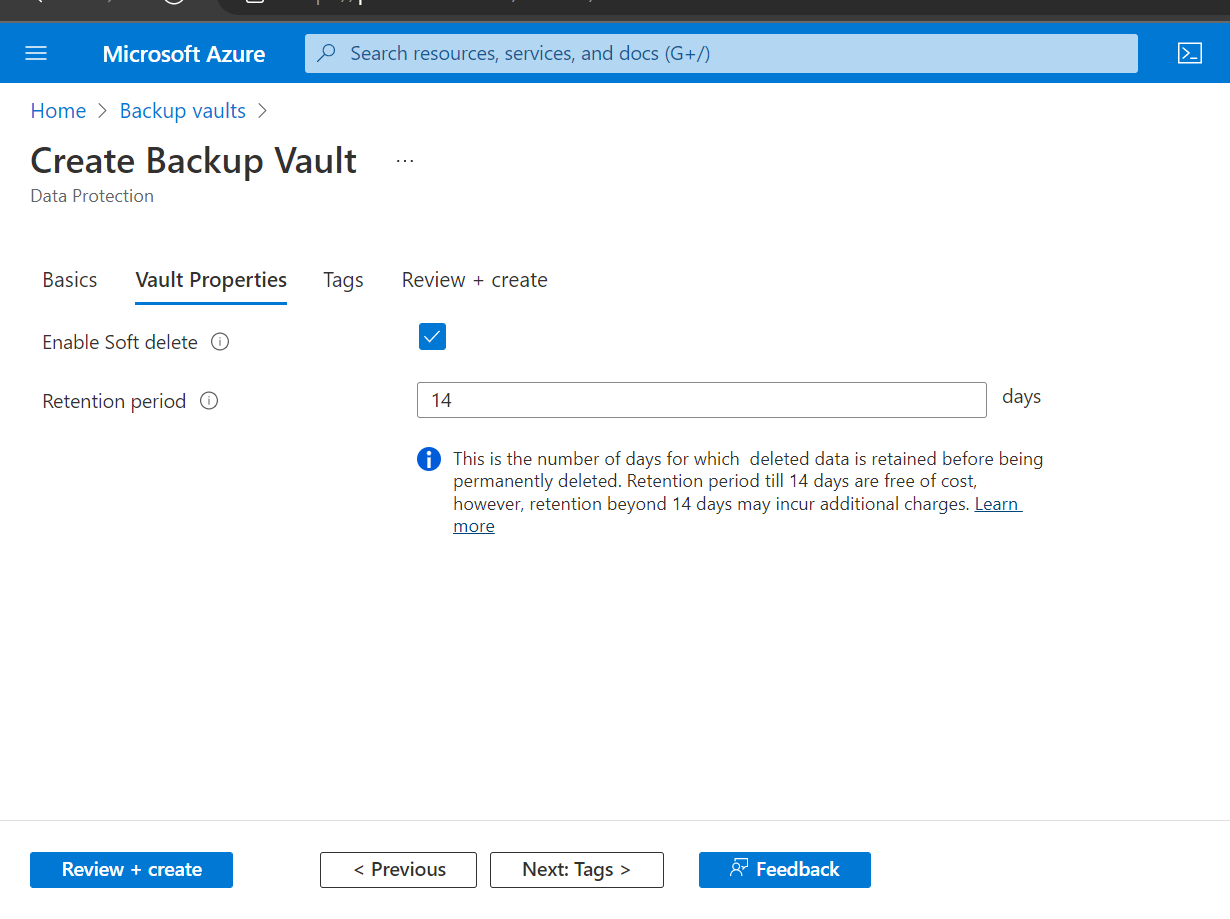Click the search magnifier in the search bar
This screenshot has height=919, width=1230.
coord(327,53)
